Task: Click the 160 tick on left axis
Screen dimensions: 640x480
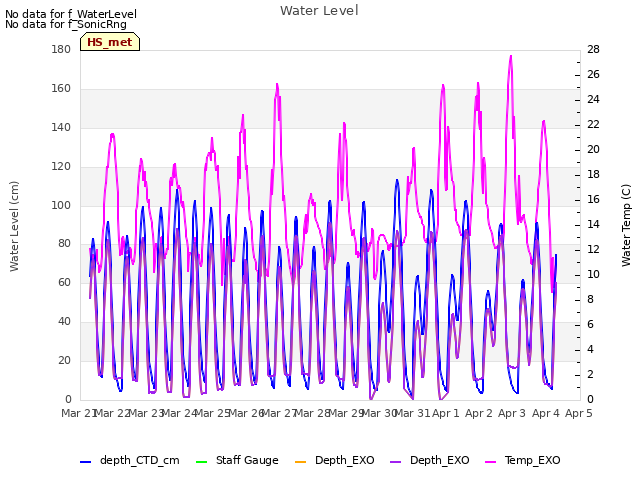Action: coord(61,88)
